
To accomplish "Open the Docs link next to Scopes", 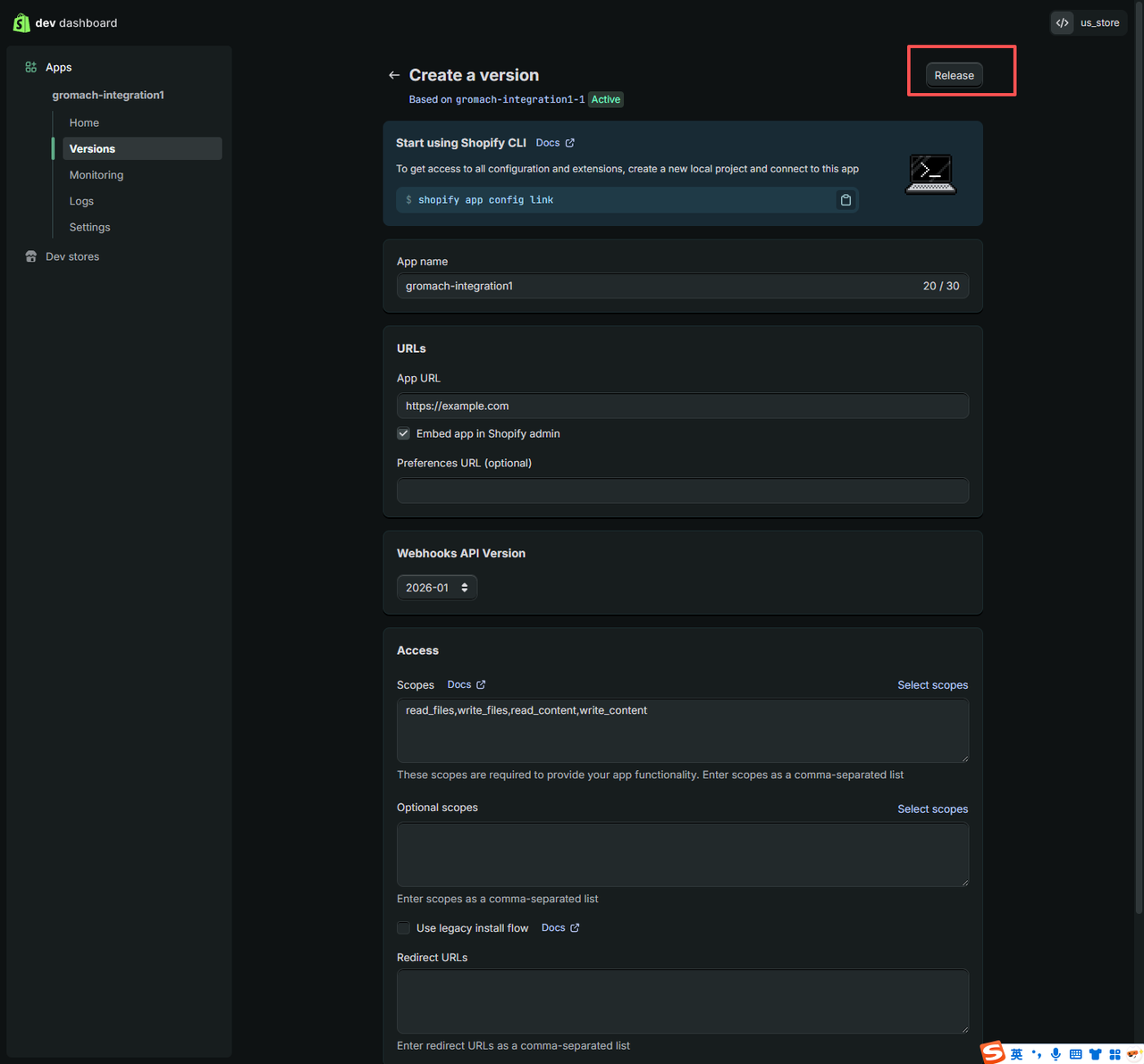I will pos(466,684).
